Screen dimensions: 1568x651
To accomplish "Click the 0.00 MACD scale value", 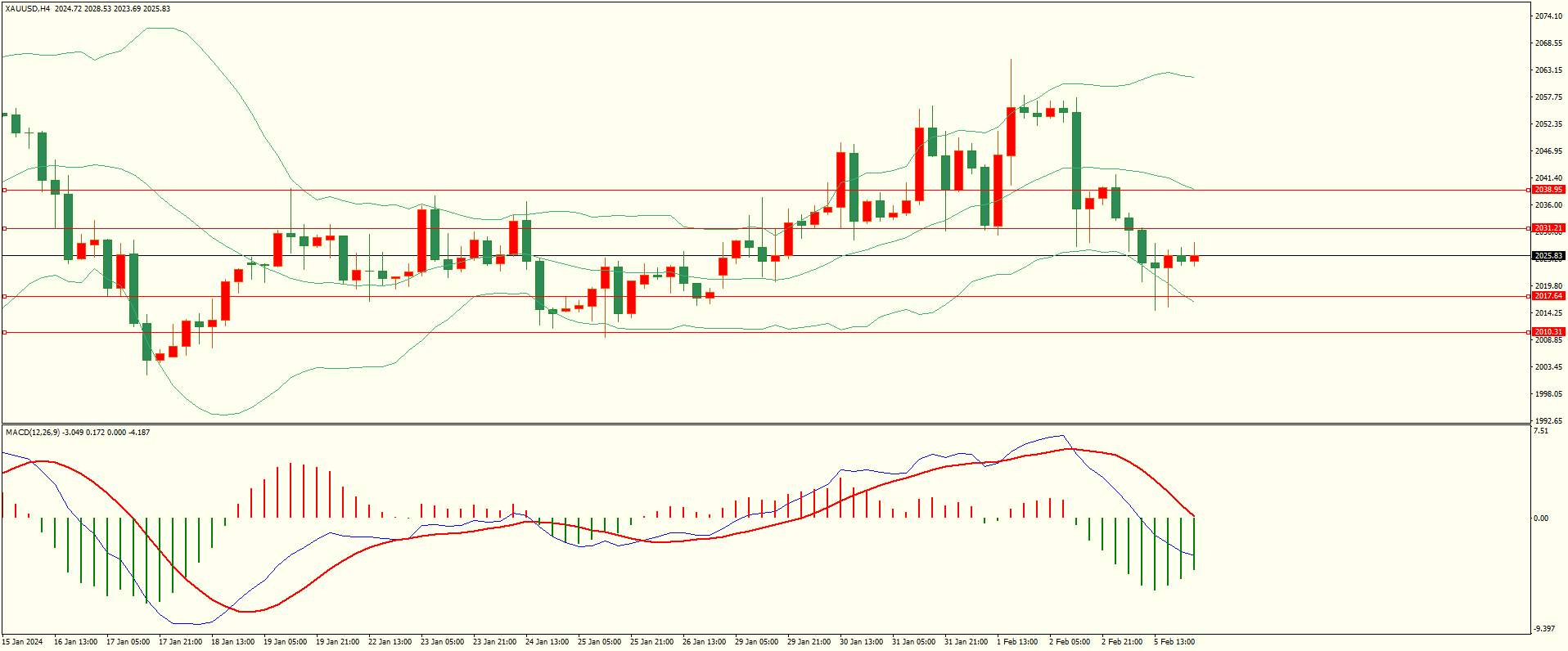I will click(1541, 519).
